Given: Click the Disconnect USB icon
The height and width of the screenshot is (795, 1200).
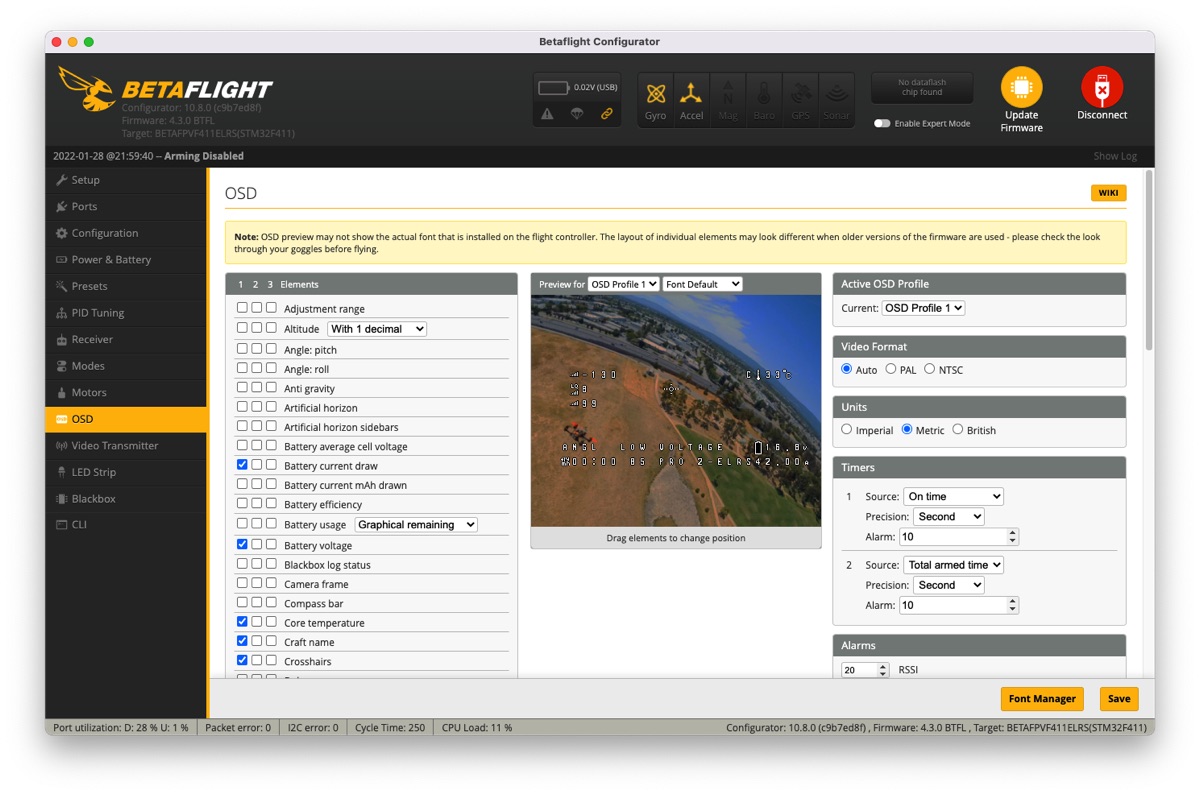Looking at the screenshot, I should tap(1102, 87).
